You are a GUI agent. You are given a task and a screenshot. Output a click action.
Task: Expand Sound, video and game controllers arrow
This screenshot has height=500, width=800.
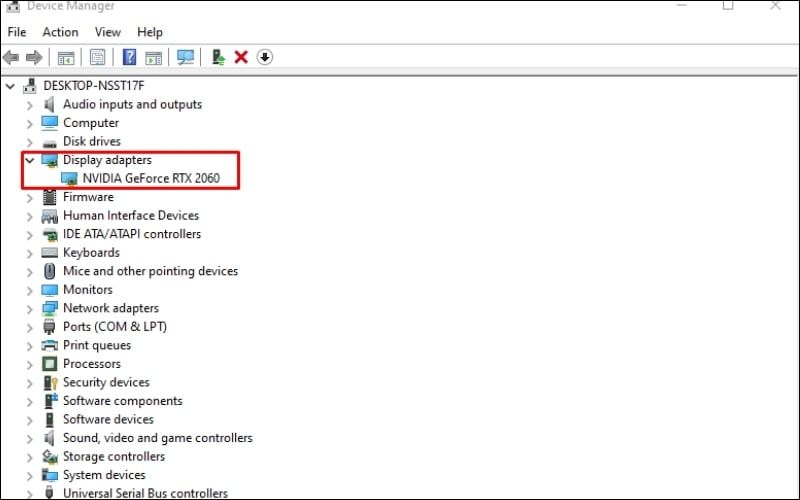(x=30, y=439)
